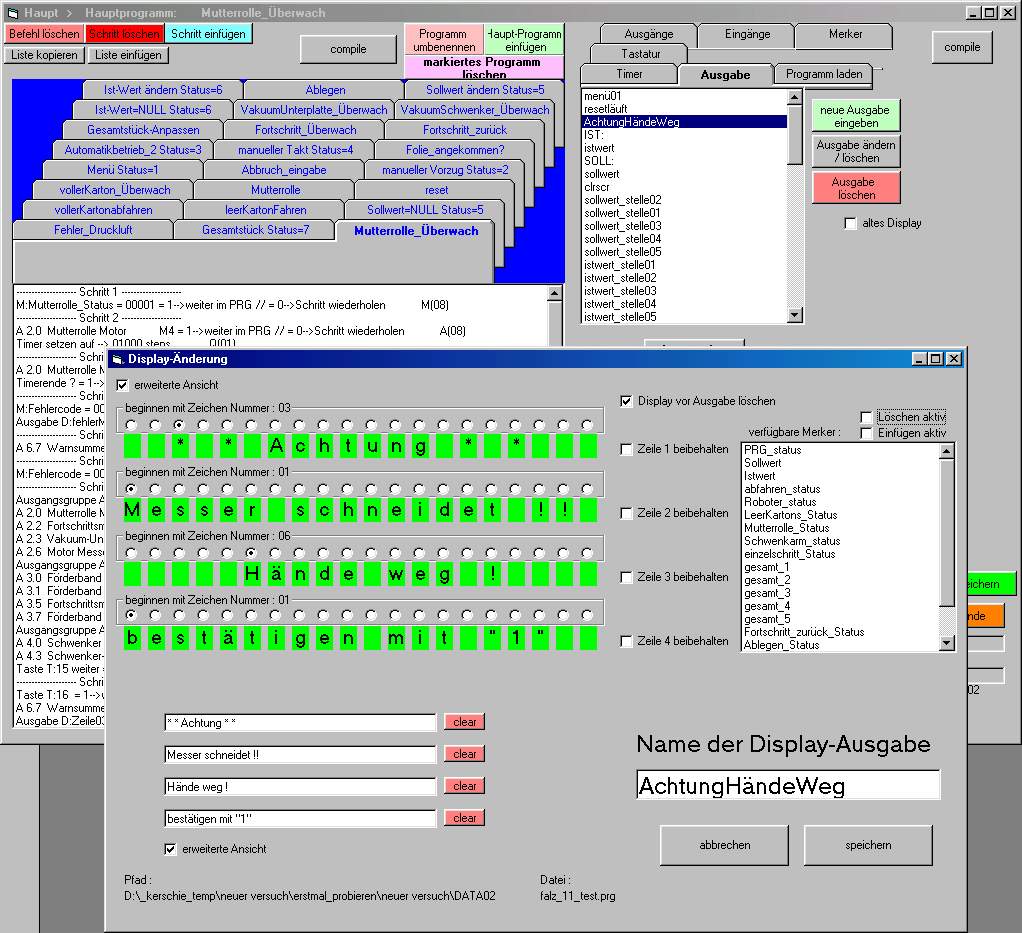This screenshot has width=1022, height=933.
Task: Enable the altes Display checkbox
Action: coord(851,224)
